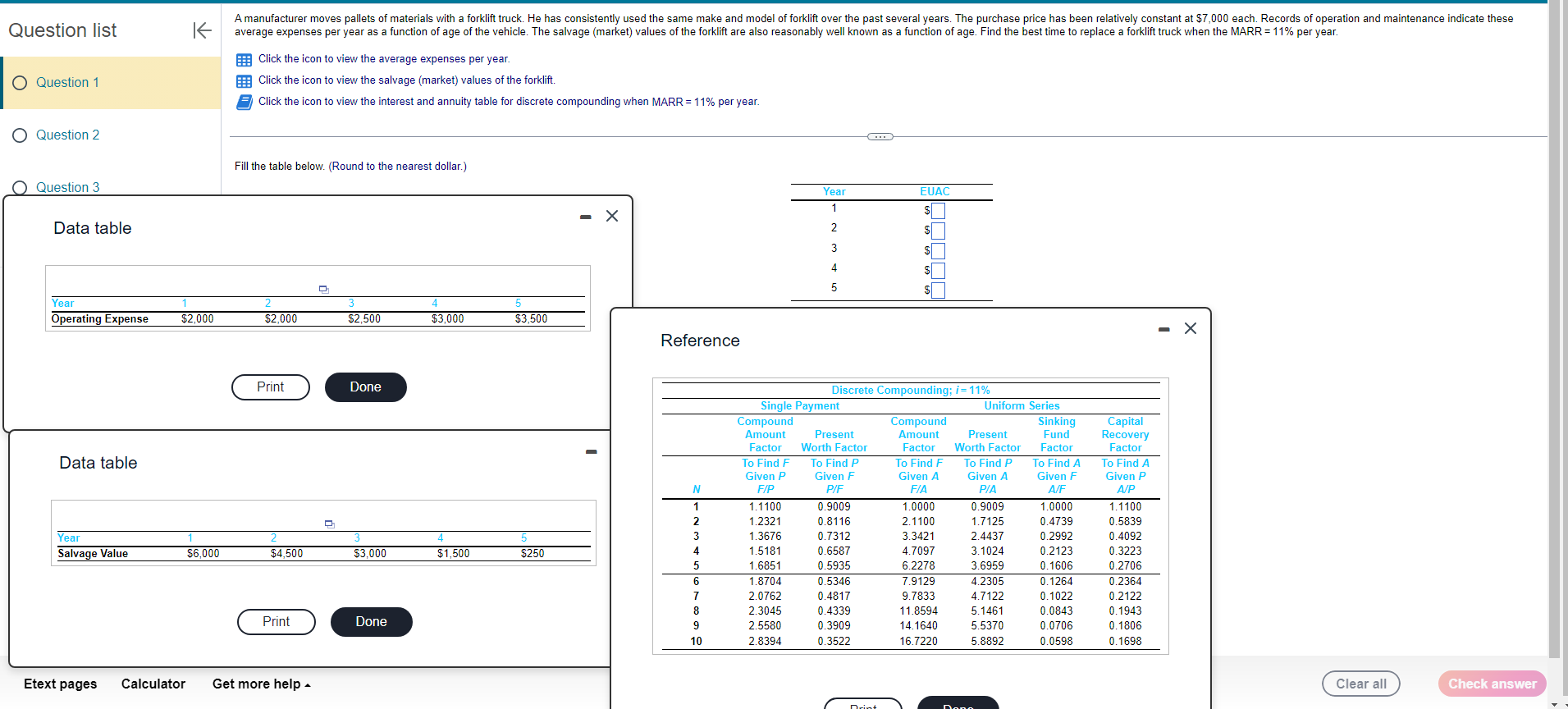1568x709 pixels.
Task: Click the $3,500 operating expense value
Action: point(531,319)
